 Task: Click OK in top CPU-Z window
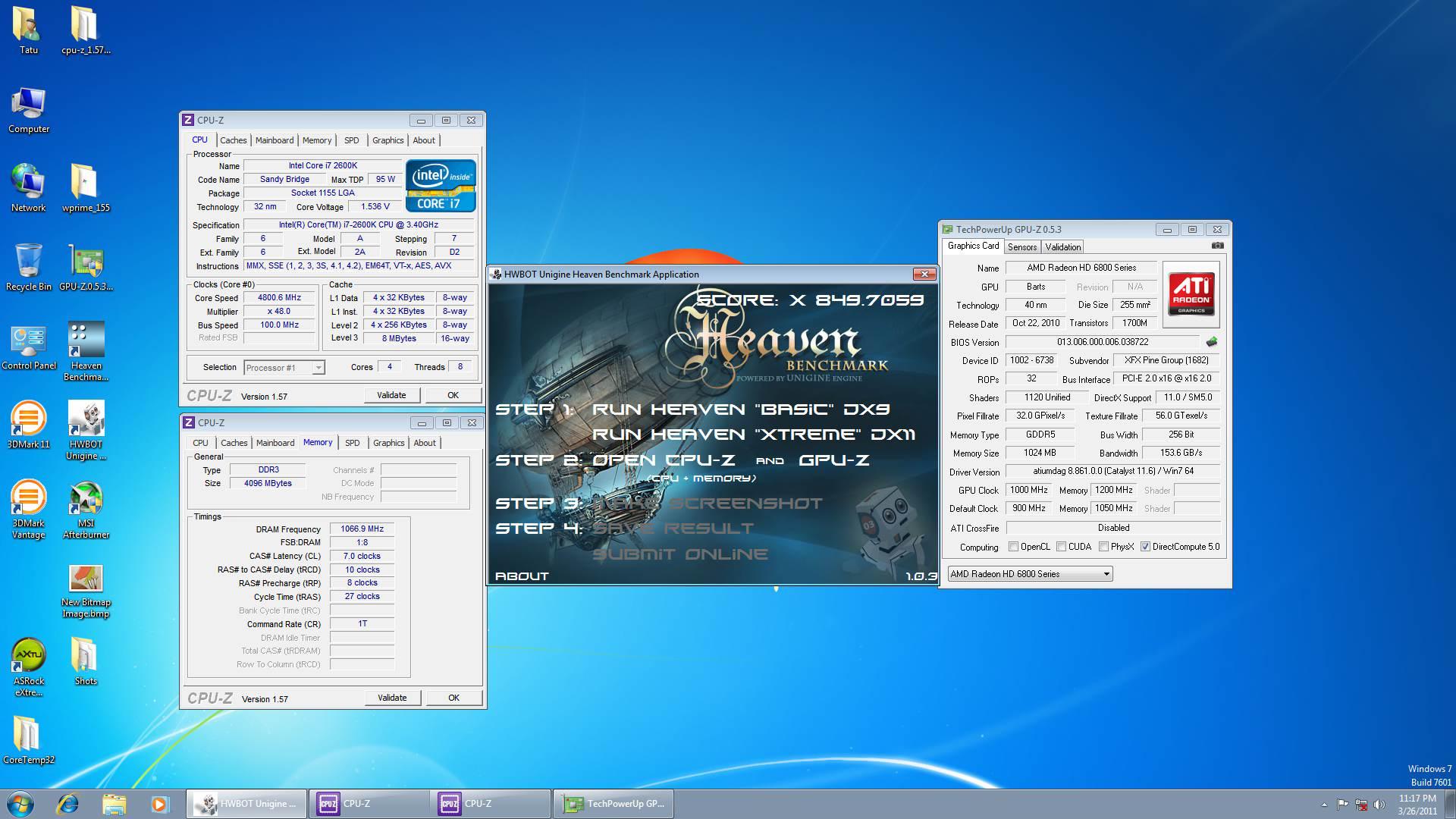[453, 395]
